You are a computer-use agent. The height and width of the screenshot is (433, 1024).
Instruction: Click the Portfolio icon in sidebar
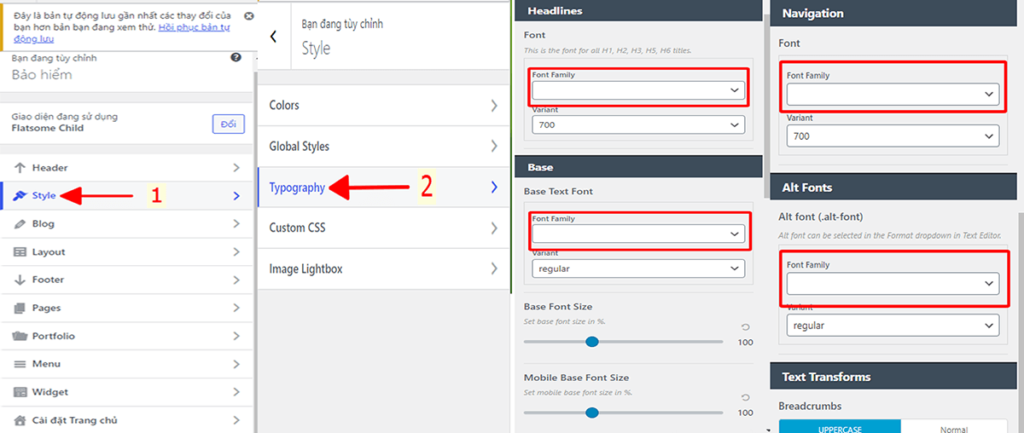20,336
